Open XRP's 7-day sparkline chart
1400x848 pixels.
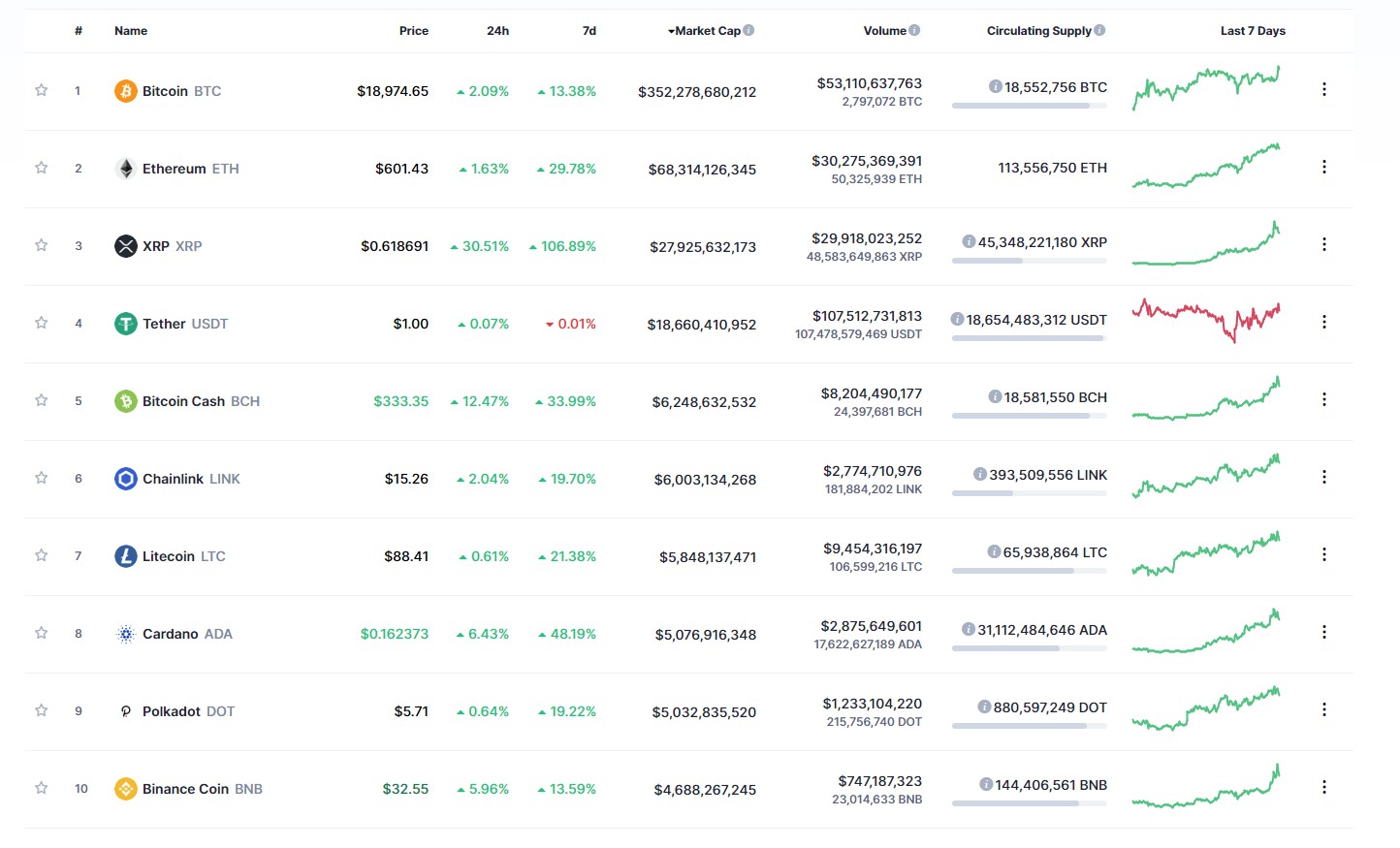click(1206, 243)
